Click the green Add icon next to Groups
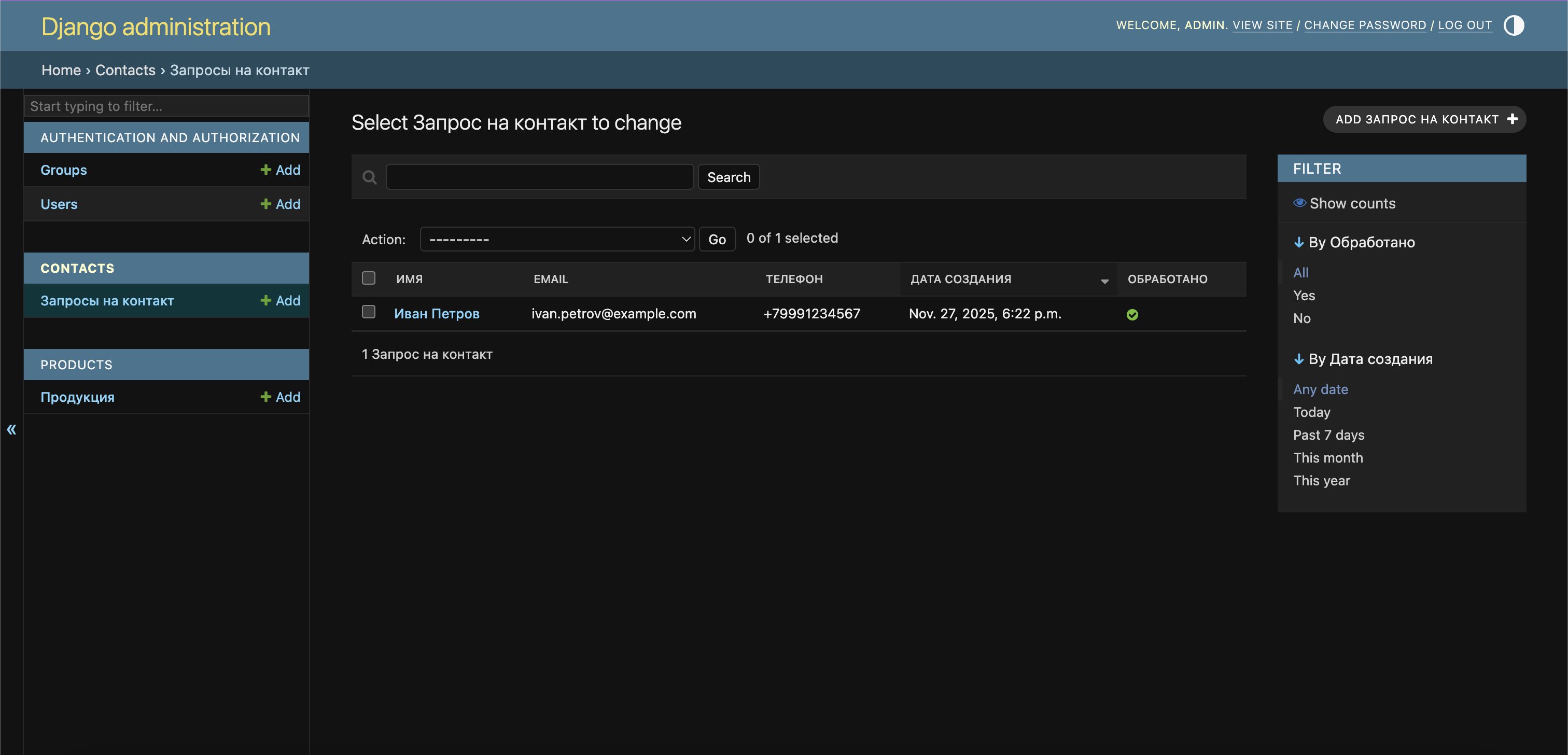Viewport: 1568px width, 755px height. pos(265,170)
